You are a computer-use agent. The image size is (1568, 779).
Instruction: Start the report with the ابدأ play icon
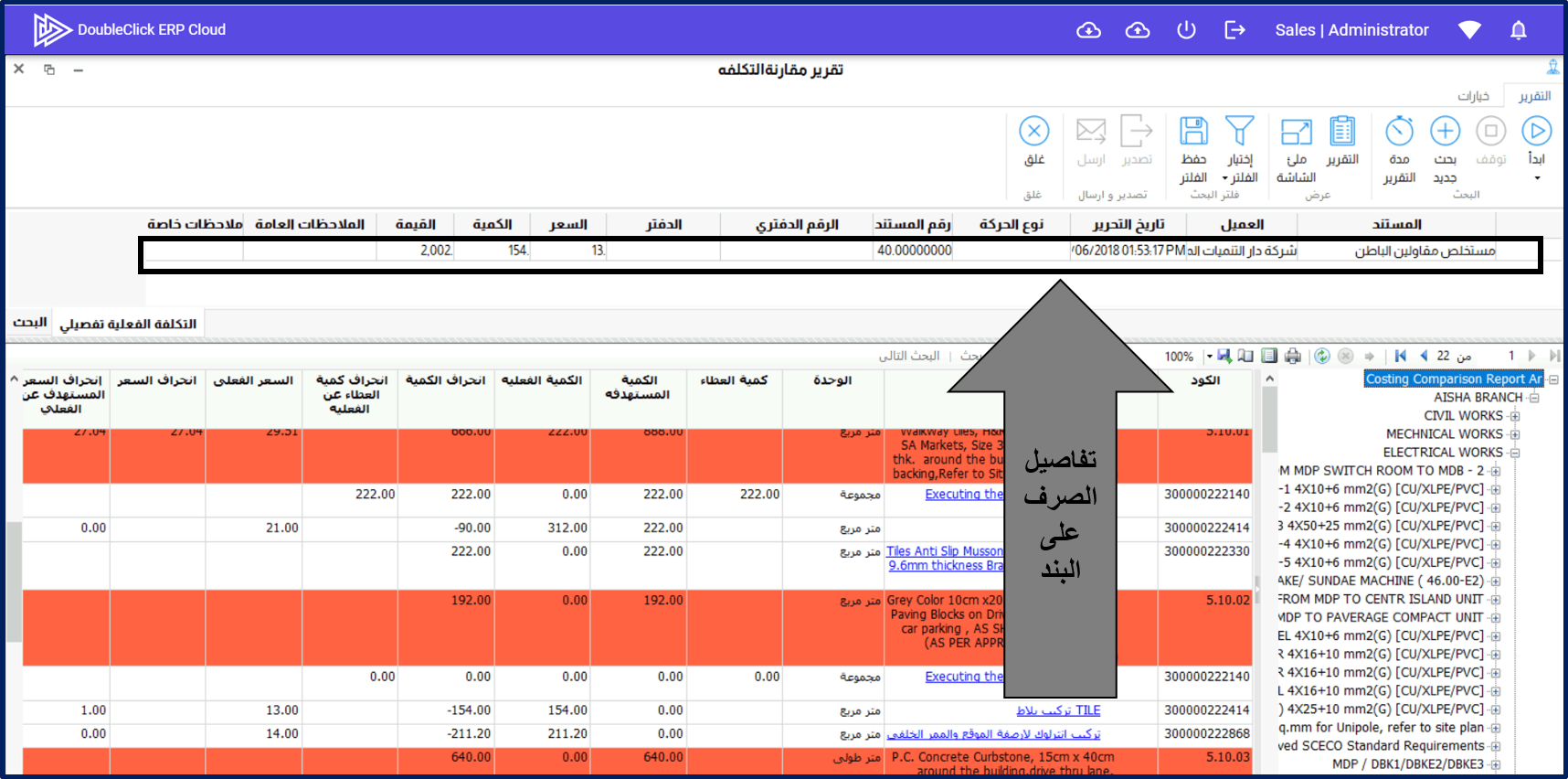(x=1537, y=131)
